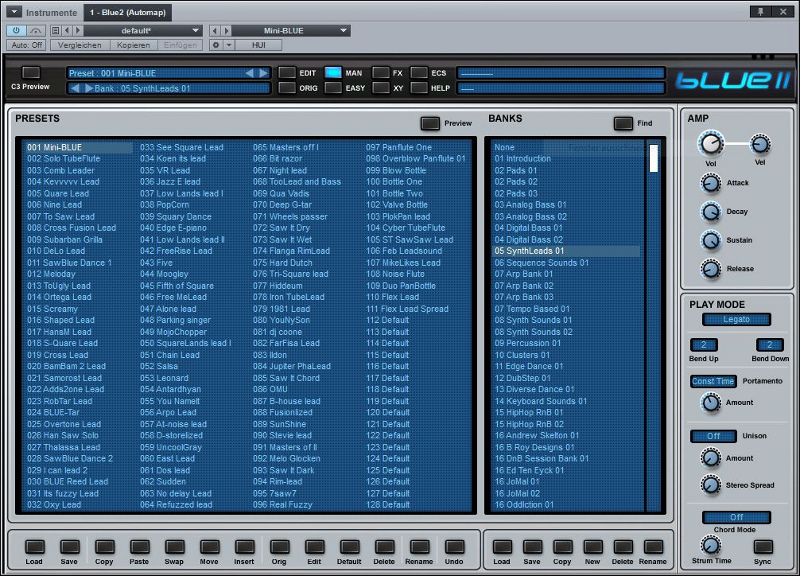Select the previous bank with the left arrow
The height and width of the screenshot is (576, 800).
pos(75,88)
